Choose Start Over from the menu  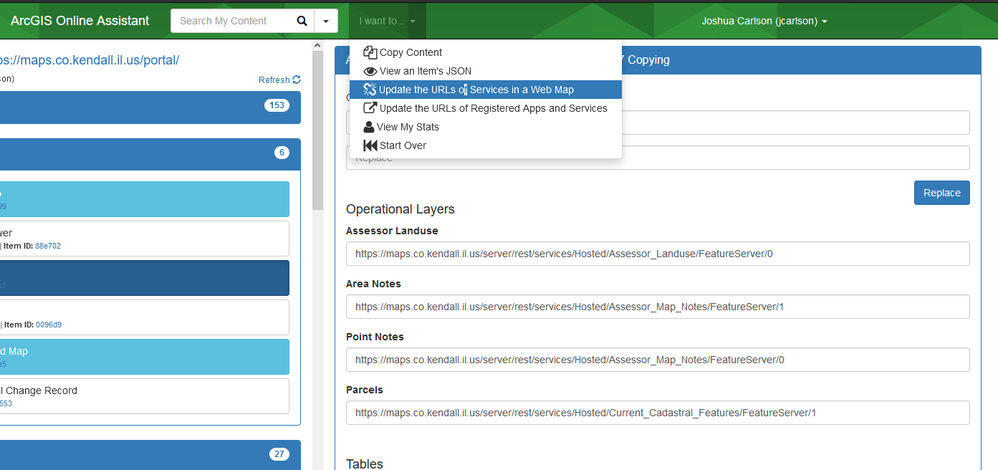(486, 145)
